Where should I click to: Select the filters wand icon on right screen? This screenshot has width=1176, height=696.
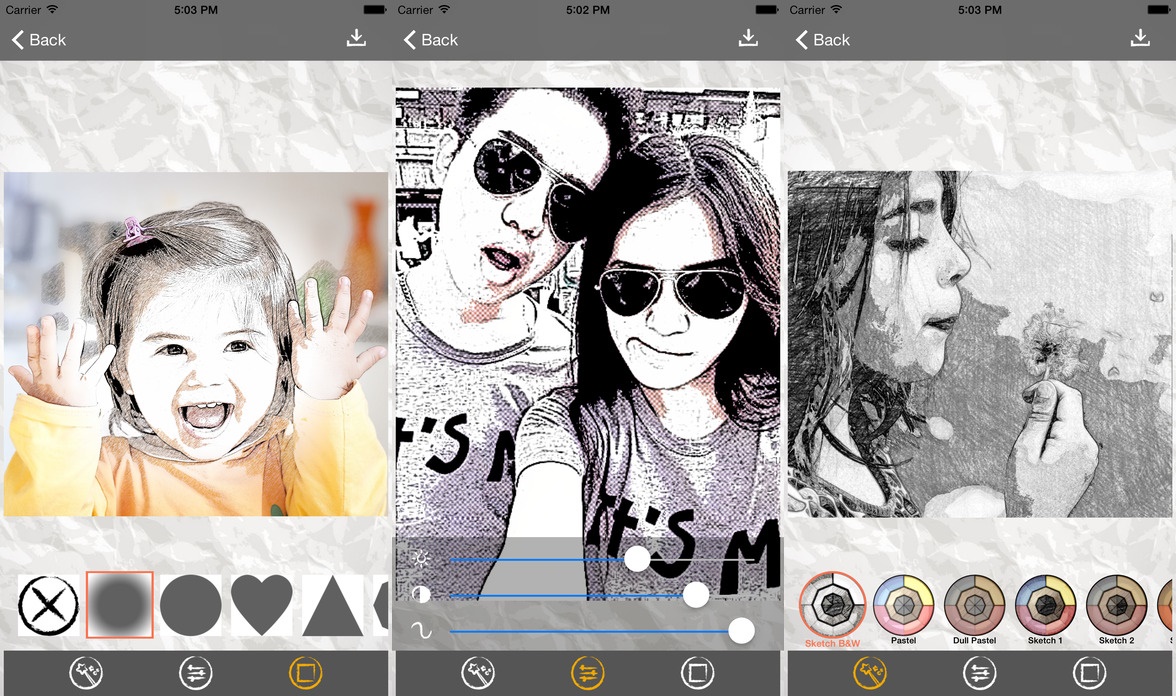[x=870, y=673]
